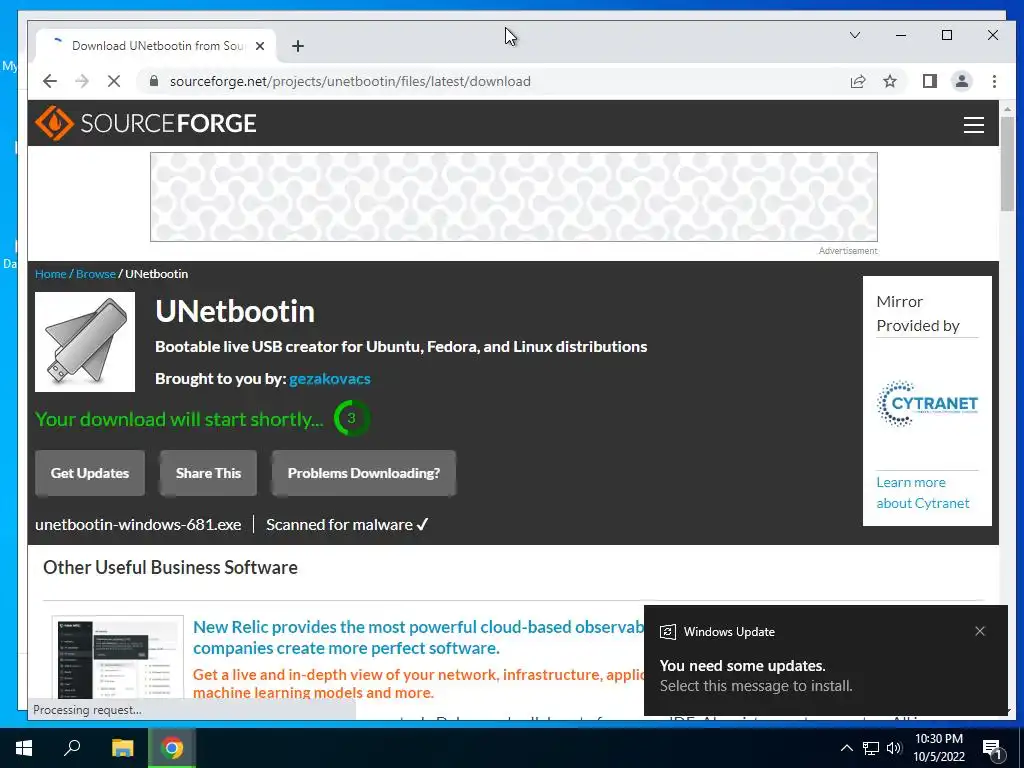Click the Windows Update notification icon
The width and height of the screenshot is (1024, 768).
(667, 632)
